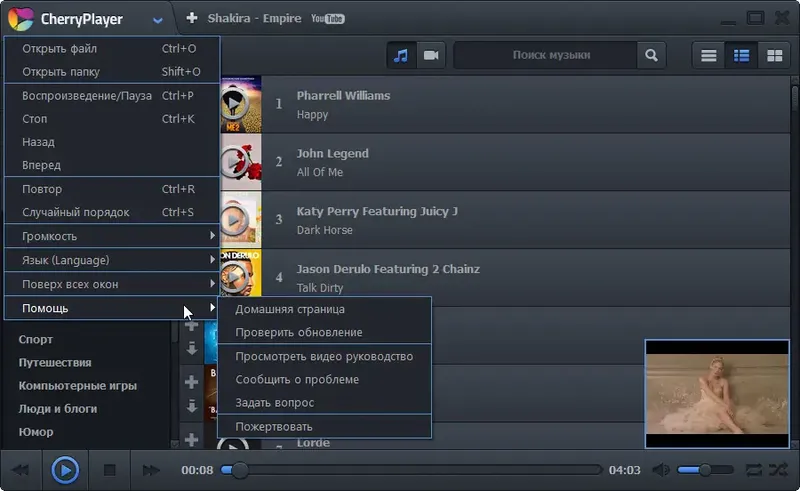Click the search magnifier button
Image resolution: width=800 pixels, height=491 pixels.
pyautogui.click(x=651, y=55)
